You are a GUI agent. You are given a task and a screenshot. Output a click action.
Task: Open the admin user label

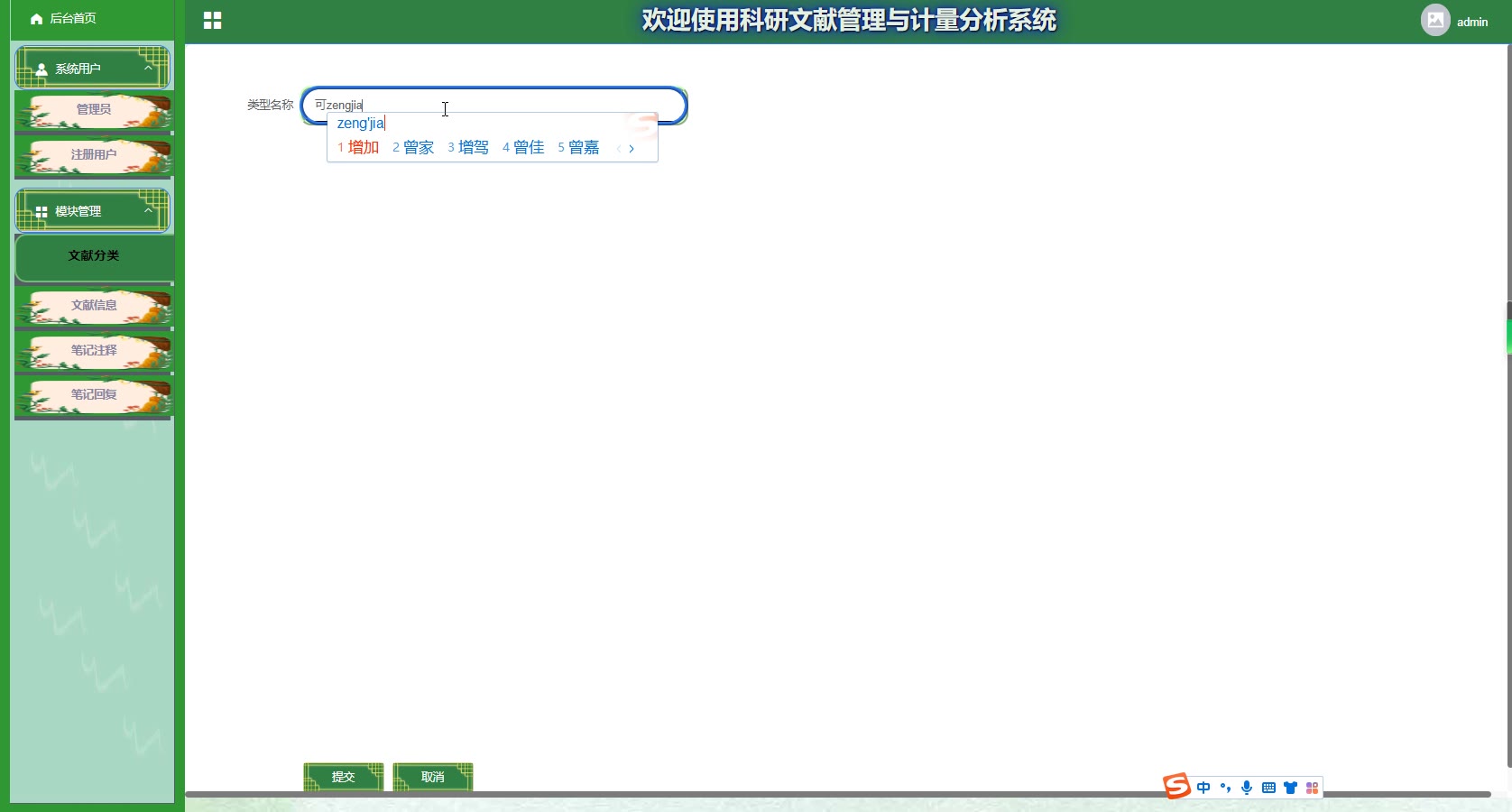pyautogui.click(x=1472, y=22)
